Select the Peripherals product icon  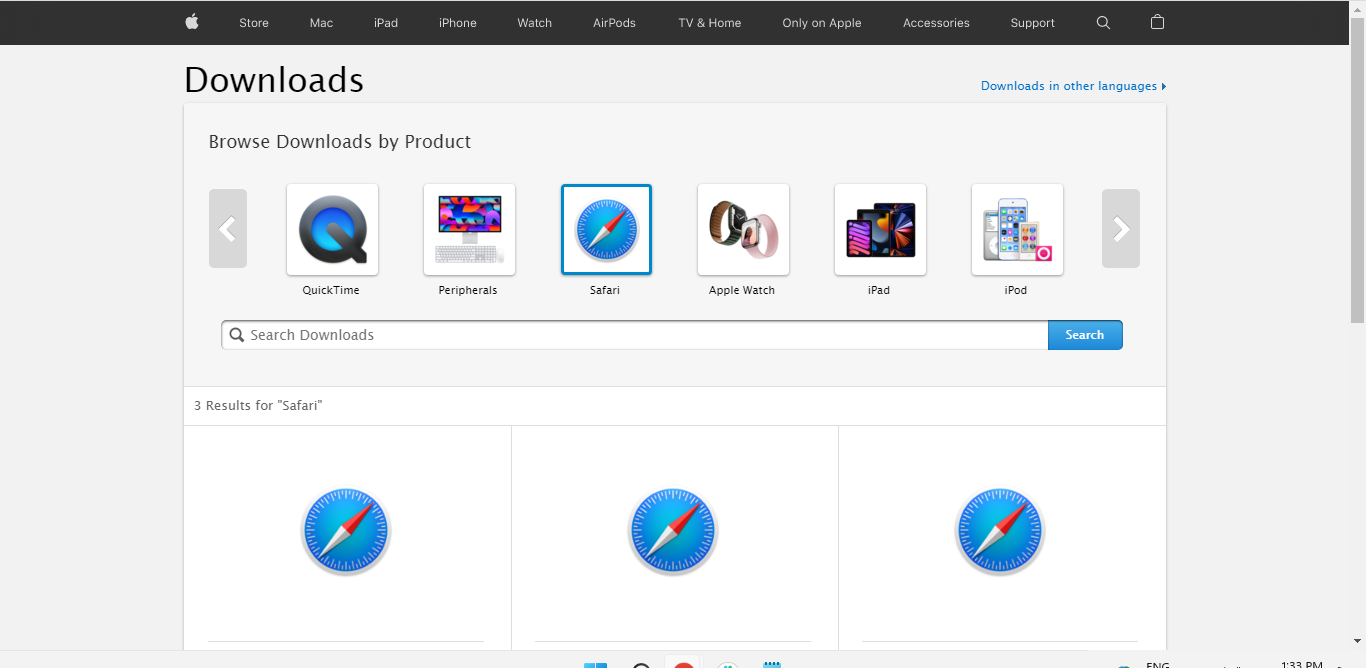tap(469, 229)
